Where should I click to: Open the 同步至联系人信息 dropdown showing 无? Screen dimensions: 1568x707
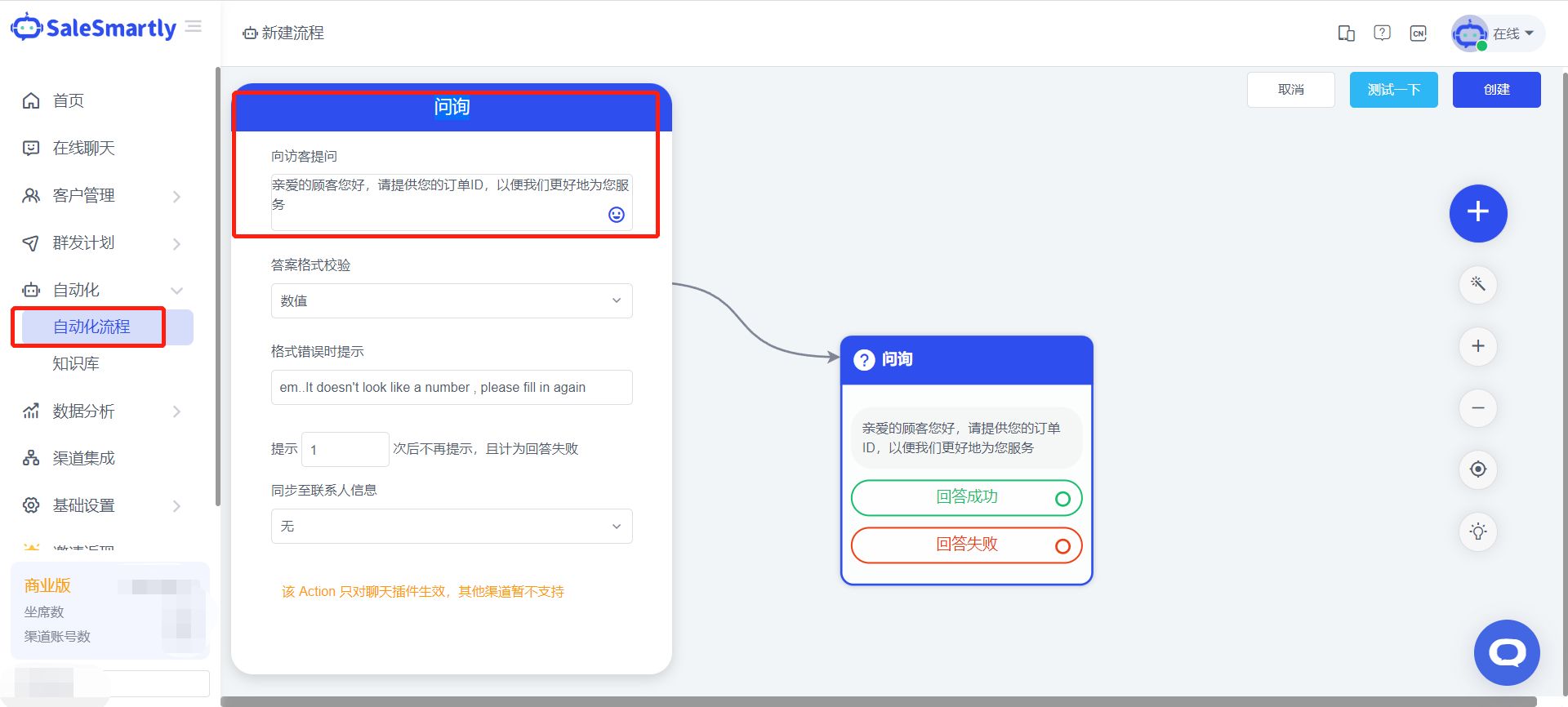[452, 526]
